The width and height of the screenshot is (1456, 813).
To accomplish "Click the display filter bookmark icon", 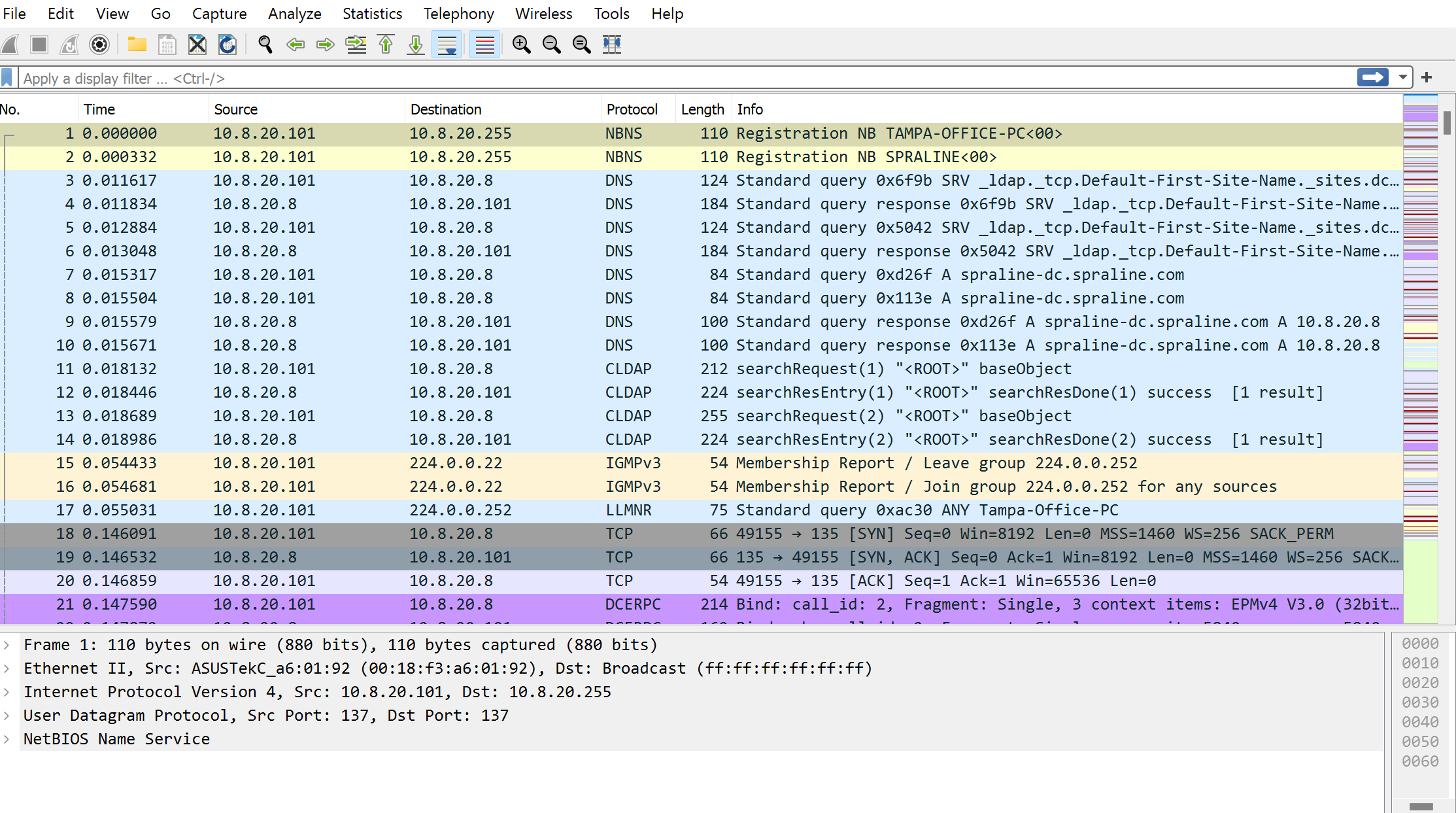I will [7, 78].
